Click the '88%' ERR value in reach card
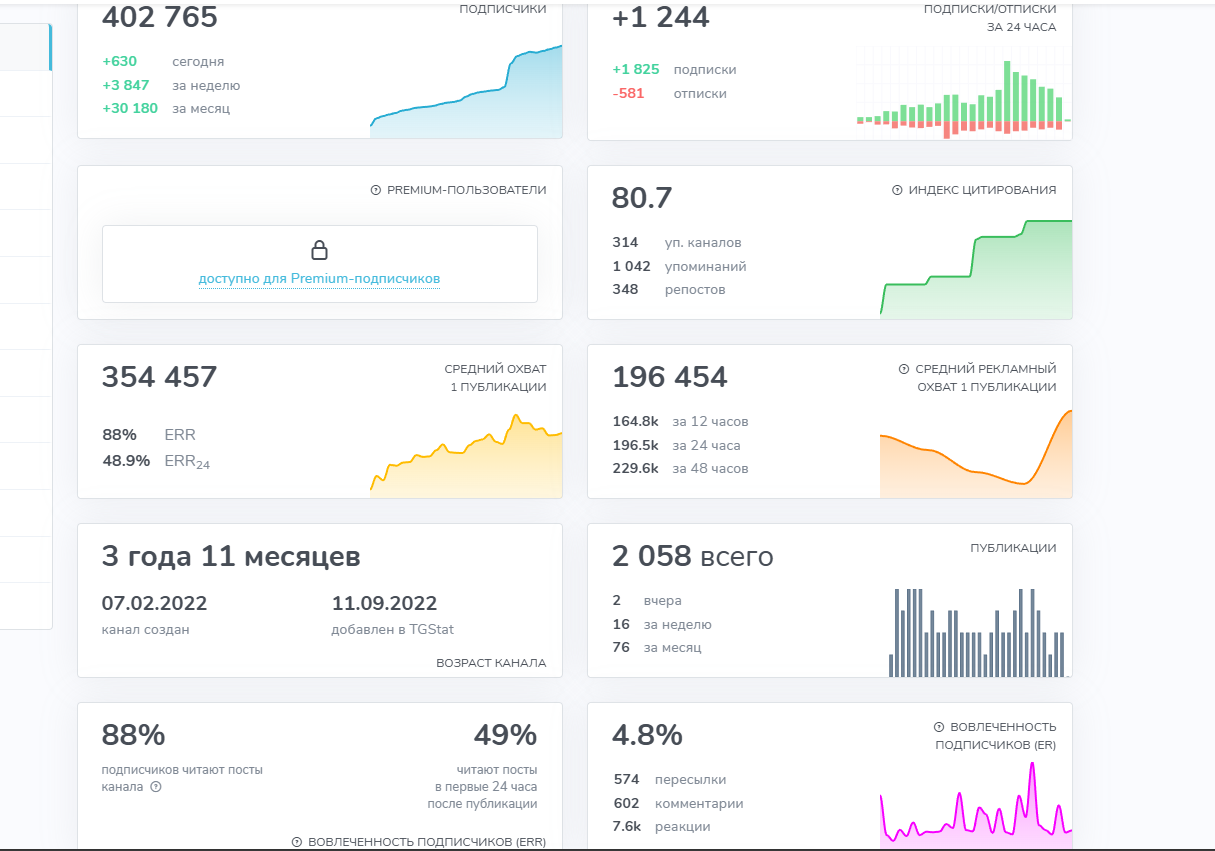This screenshot has width=1215, height=851. pos(119,435)
